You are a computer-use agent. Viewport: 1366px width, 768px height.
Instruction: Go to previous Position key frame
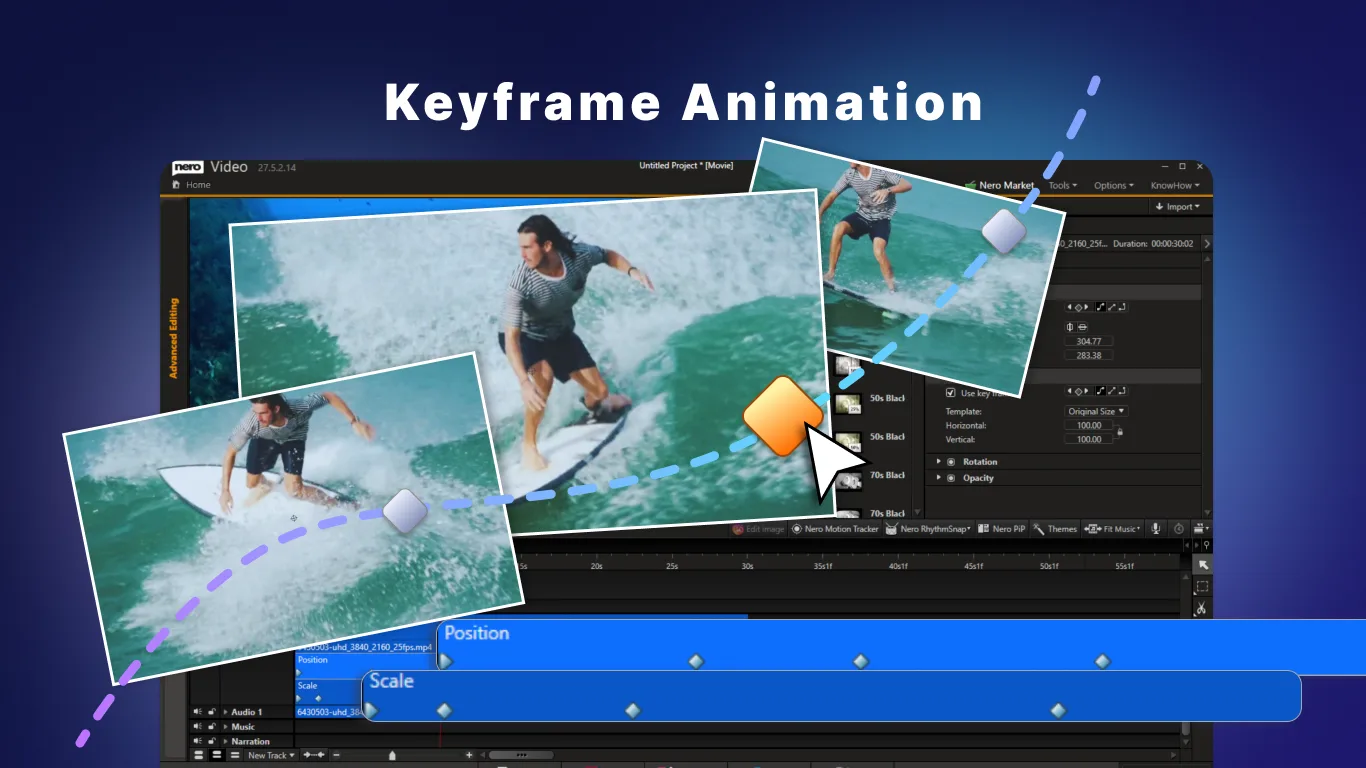click(1069, 307)
